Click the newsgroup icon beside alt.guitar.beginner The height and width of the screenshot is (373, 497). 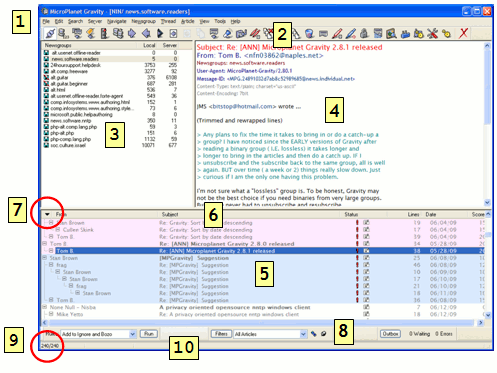click(46, 84)
